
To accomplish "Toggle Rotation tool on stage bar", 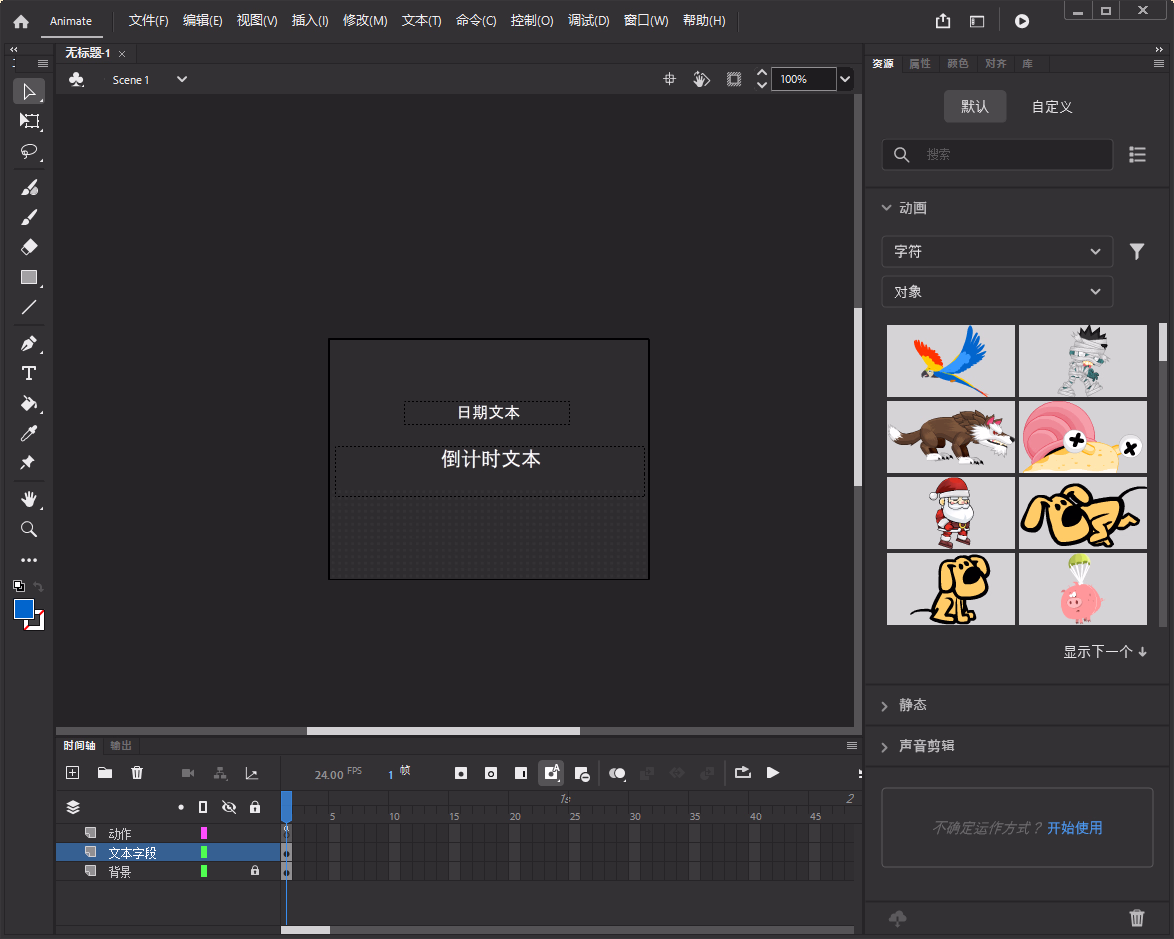I will [701, 79].
